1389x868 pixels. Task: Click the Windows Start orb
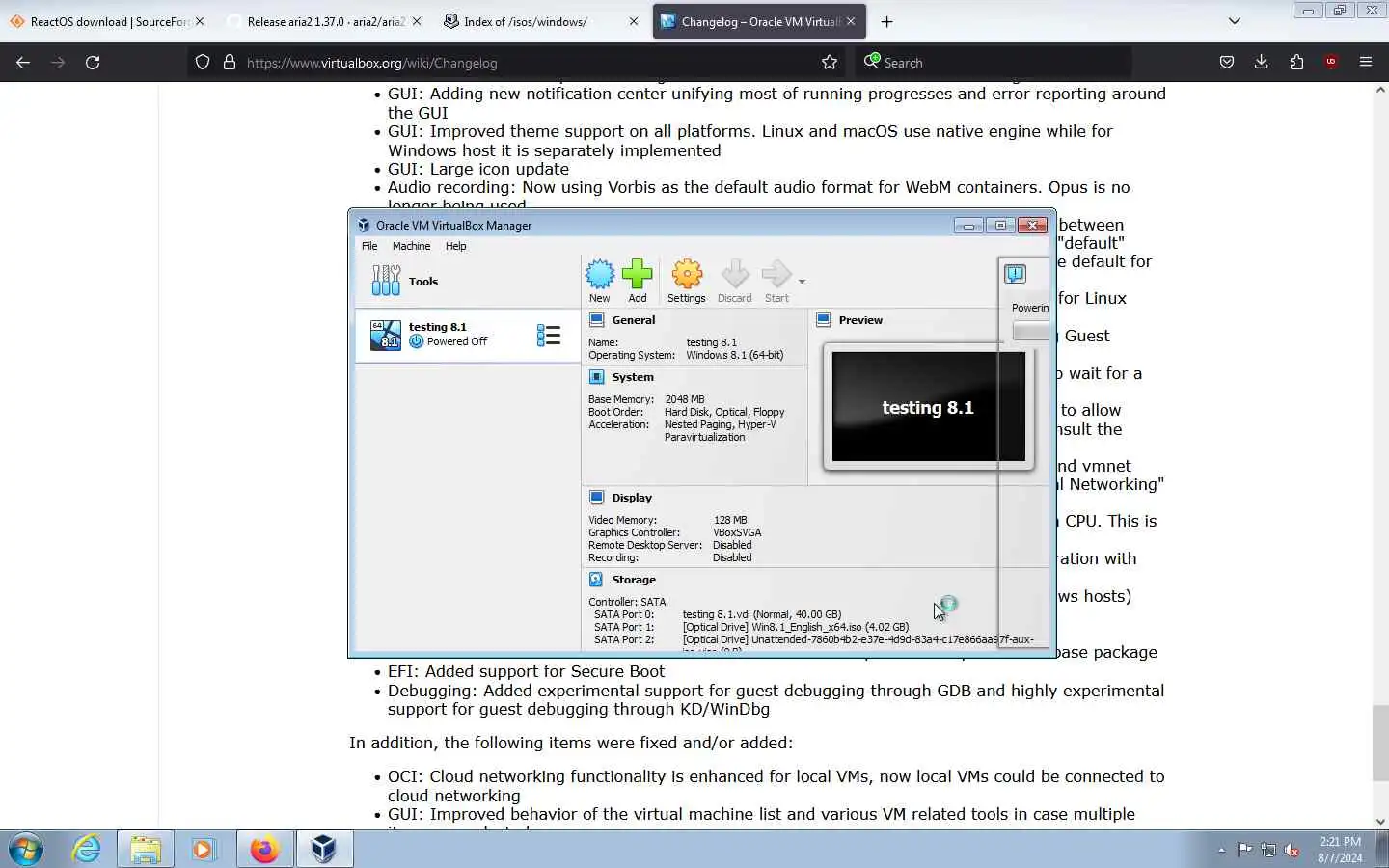[x=26, y=849]
